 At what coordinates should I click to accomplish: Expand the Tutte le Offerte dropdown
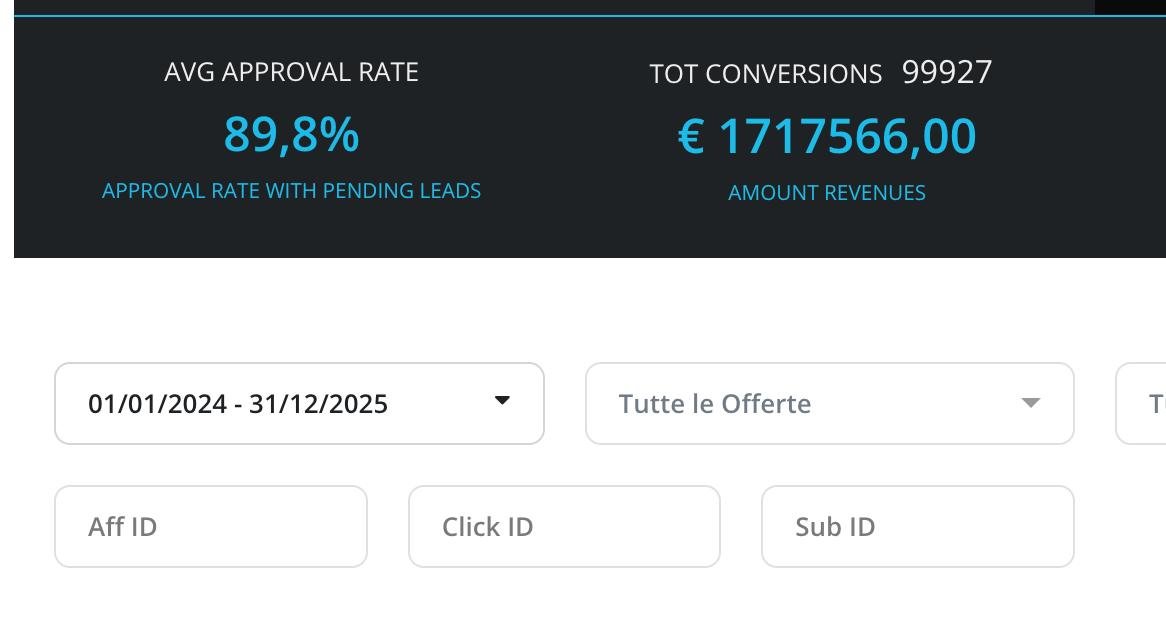pos(829,403)
